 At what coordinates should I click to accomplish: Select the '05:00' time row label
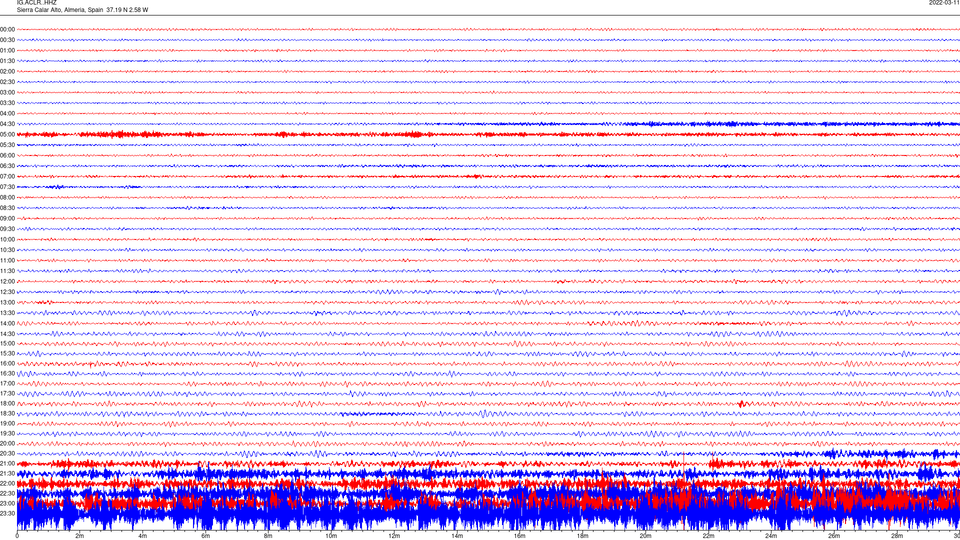pyautogui.click(x=7, y=134)
